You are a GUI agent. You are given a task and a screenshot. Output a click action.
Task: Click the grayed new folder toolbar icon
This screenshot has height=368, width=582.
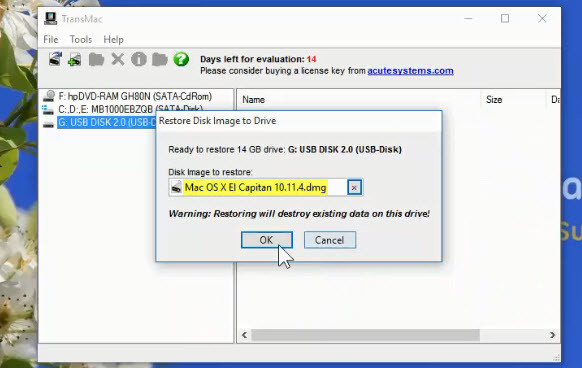(x=97, y=59)
